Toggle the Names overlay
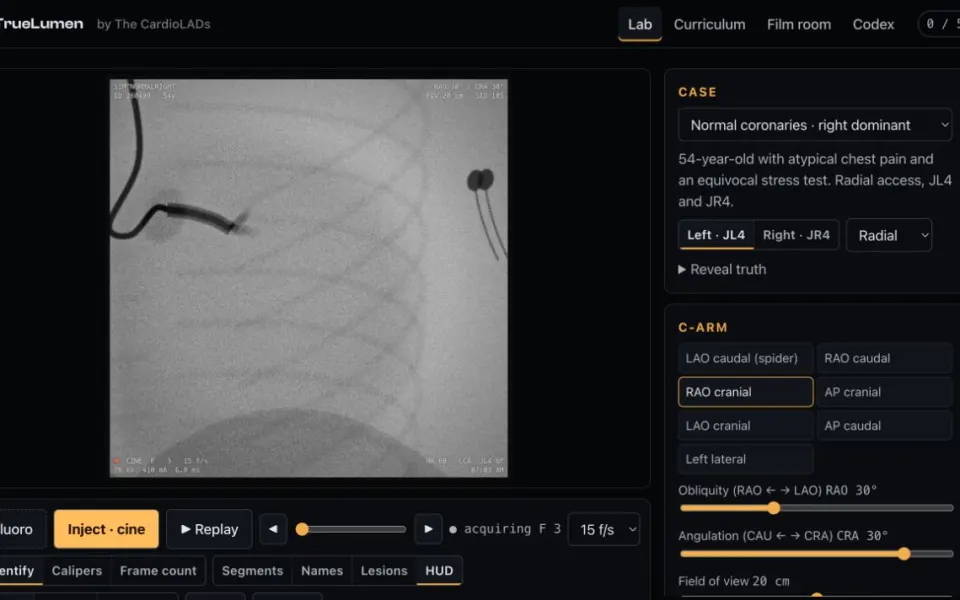This screenshot has width=960, height=600. 321,571
